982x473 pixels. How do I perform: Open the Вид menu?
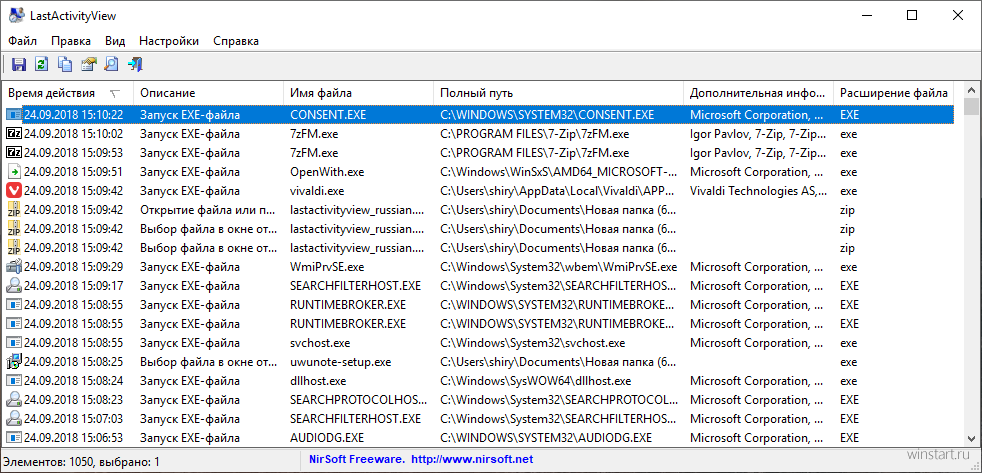115,41
